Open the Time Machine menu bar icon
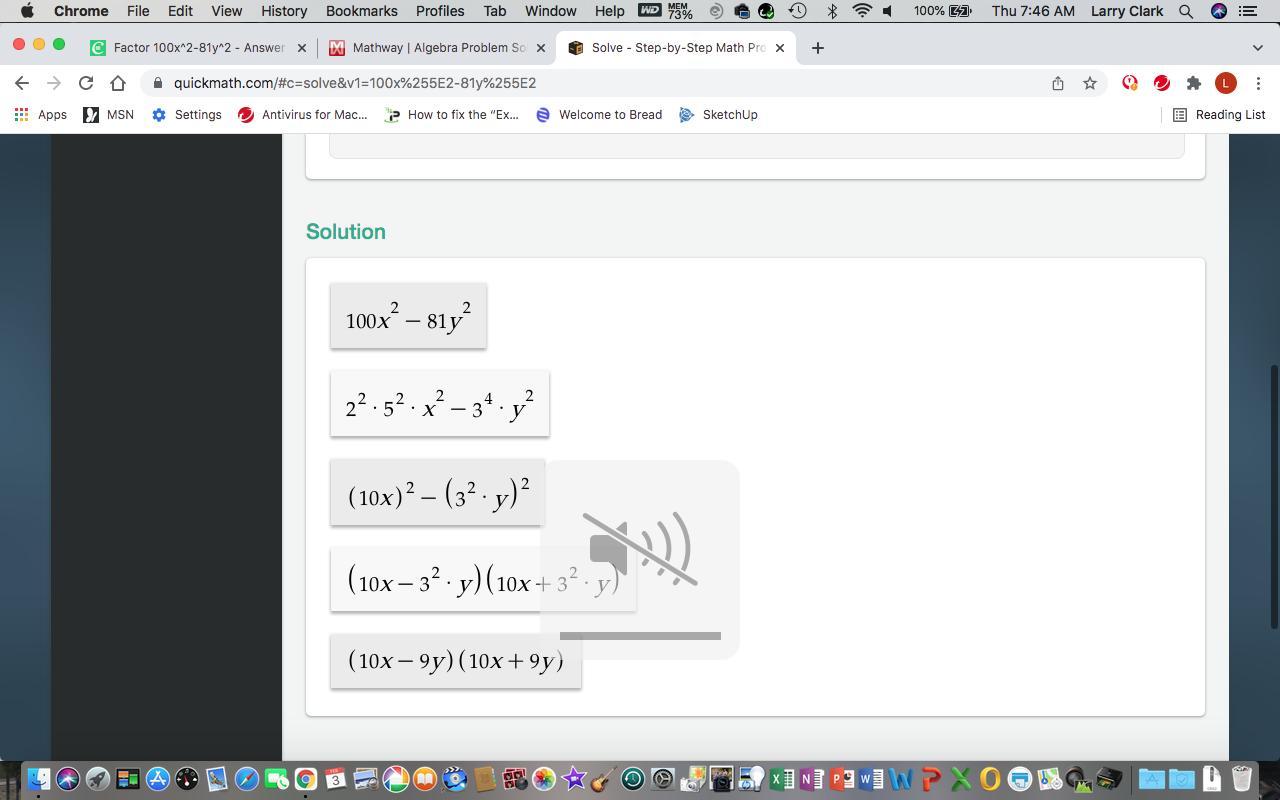Screen dimensions: 1280x800 [x=797, y=11]
